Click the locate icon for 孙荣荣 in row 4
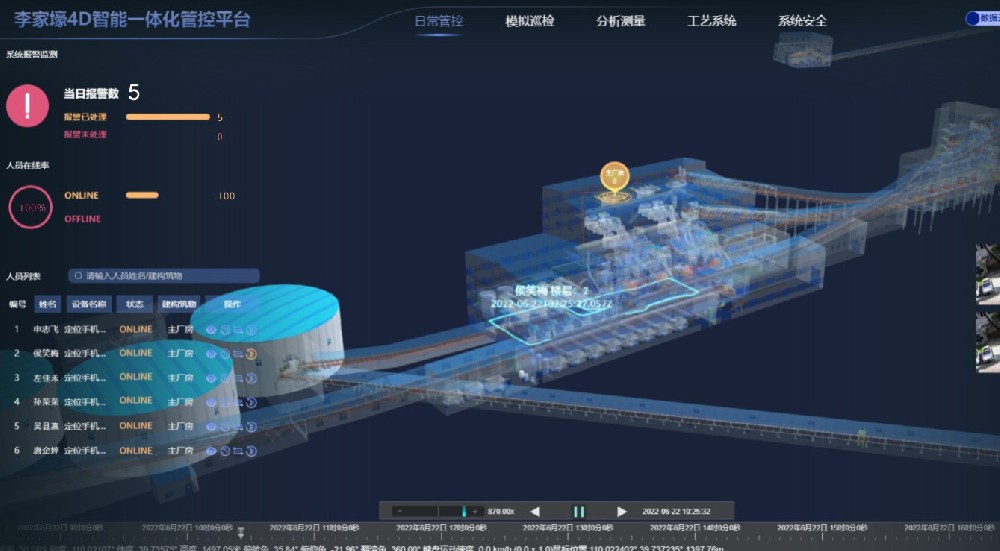The image size is (1000, 551). coord(225,402)
